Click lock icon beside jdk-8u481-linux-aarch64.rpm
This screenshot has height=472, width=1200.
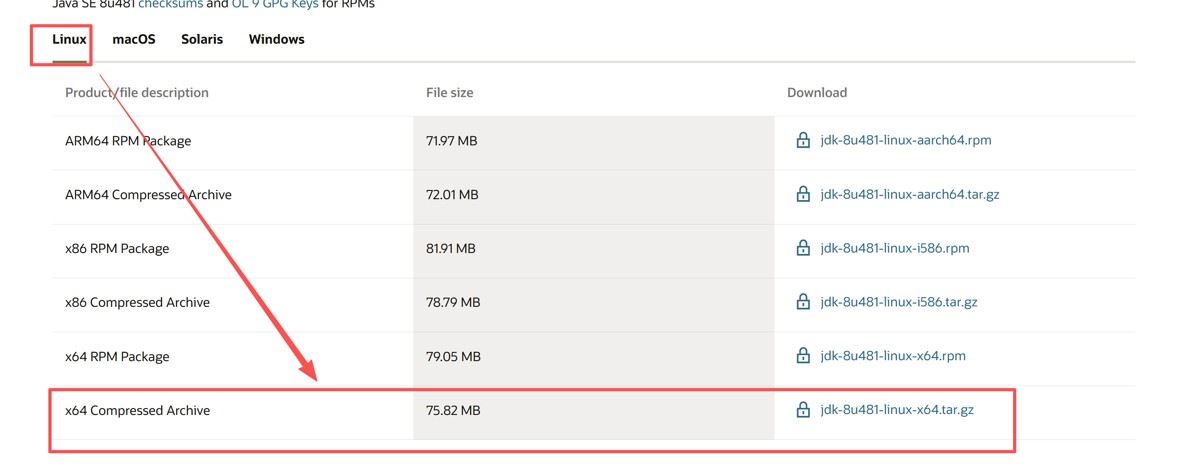(802, 140)
